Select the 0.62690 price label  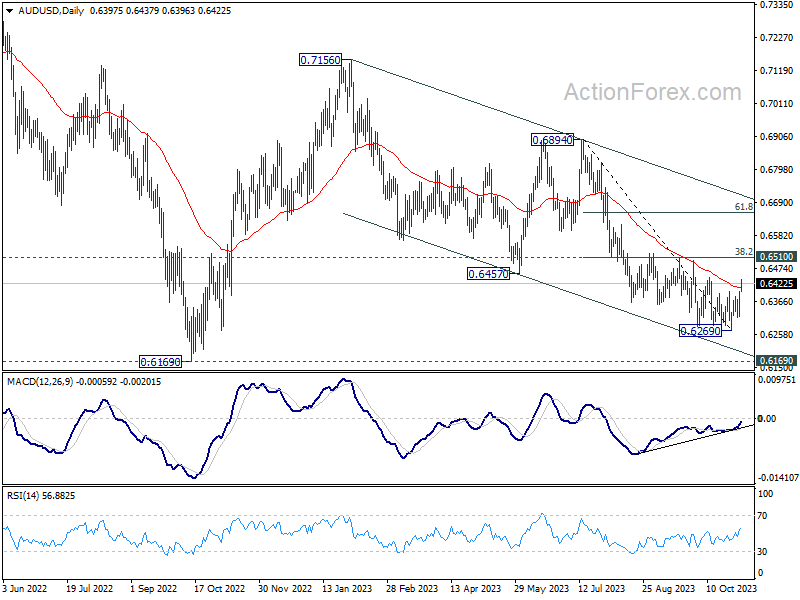[701, 331]
